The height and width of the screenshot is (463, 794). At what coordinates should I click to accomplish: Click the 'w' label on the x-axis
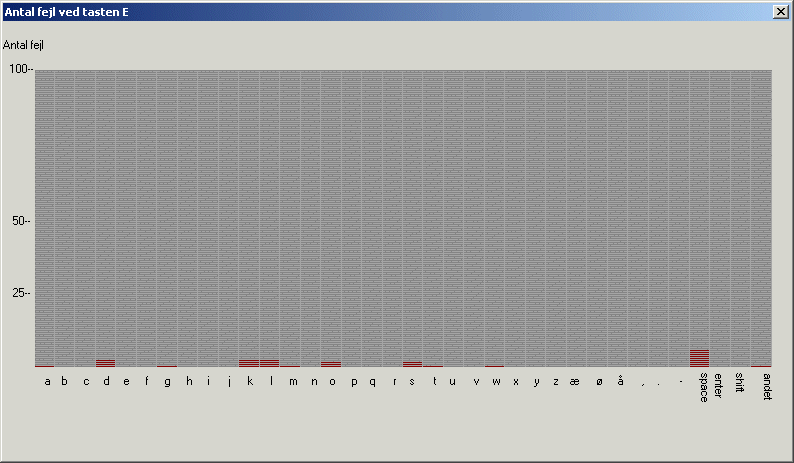coord(495,381)
